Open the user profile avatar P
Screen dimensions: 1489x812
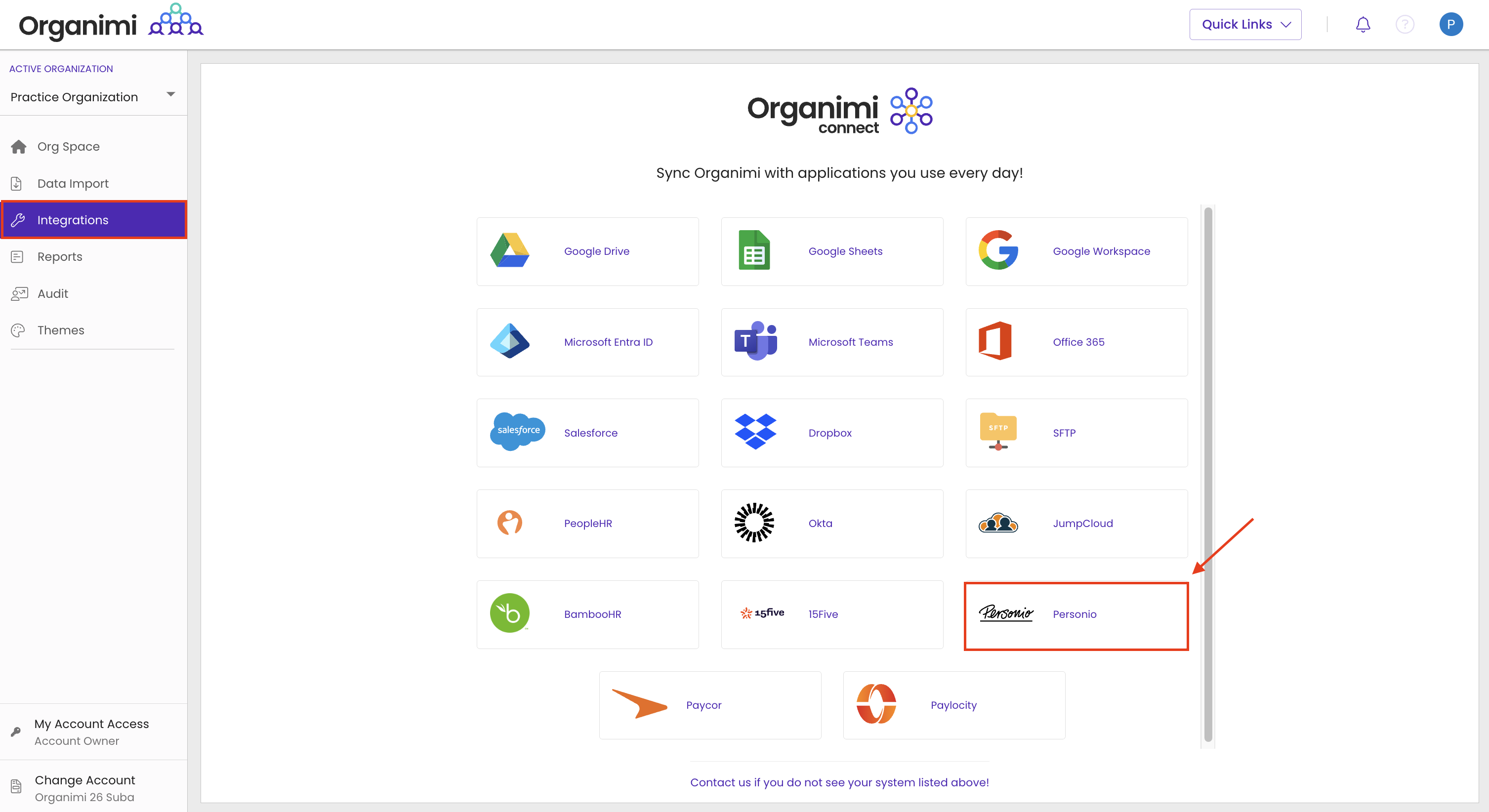[x=1450, y=24]
